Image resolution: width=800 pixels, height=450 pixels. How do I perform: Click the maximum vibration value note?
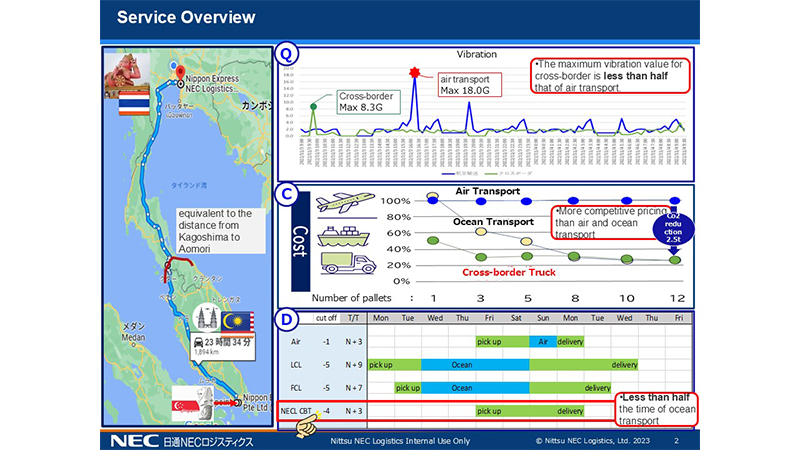(x=610, y=76)
